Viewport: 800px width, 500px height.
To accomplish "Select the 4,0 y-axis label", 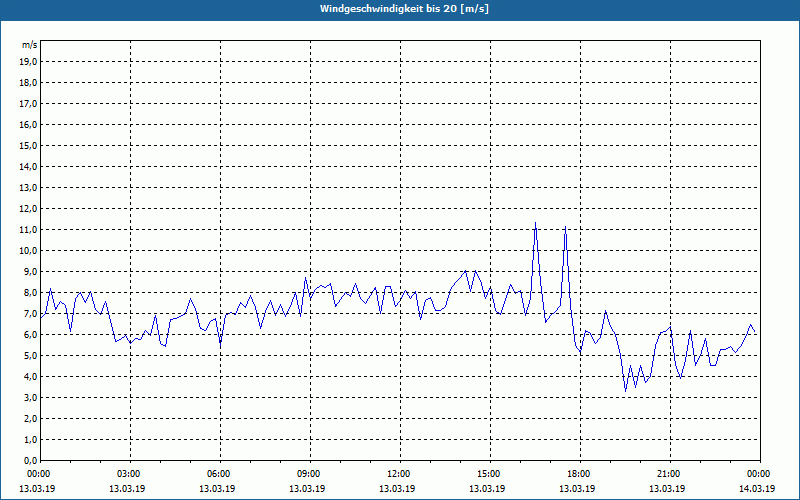I will point(30,377).
